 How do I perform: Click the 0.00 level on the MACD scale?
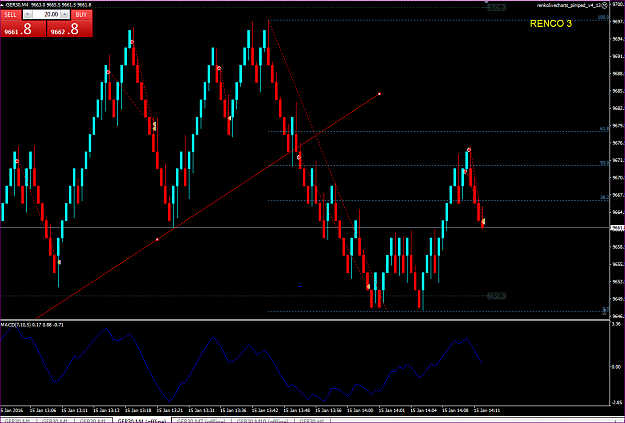(x=615, y=367)
